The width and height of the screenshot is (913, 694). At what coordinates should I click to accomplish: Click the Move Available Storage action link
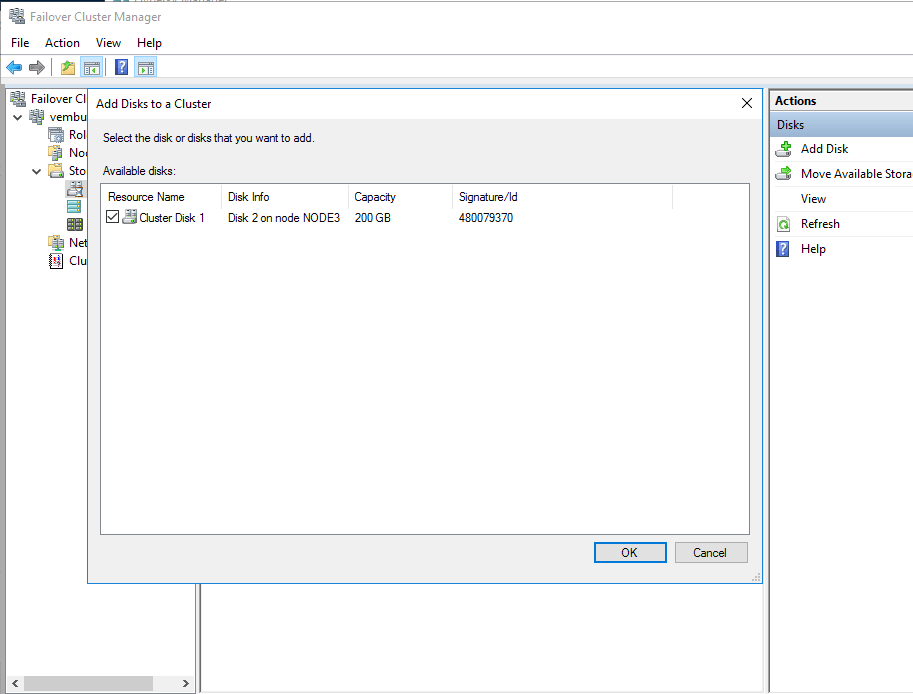tap(856, 174)
